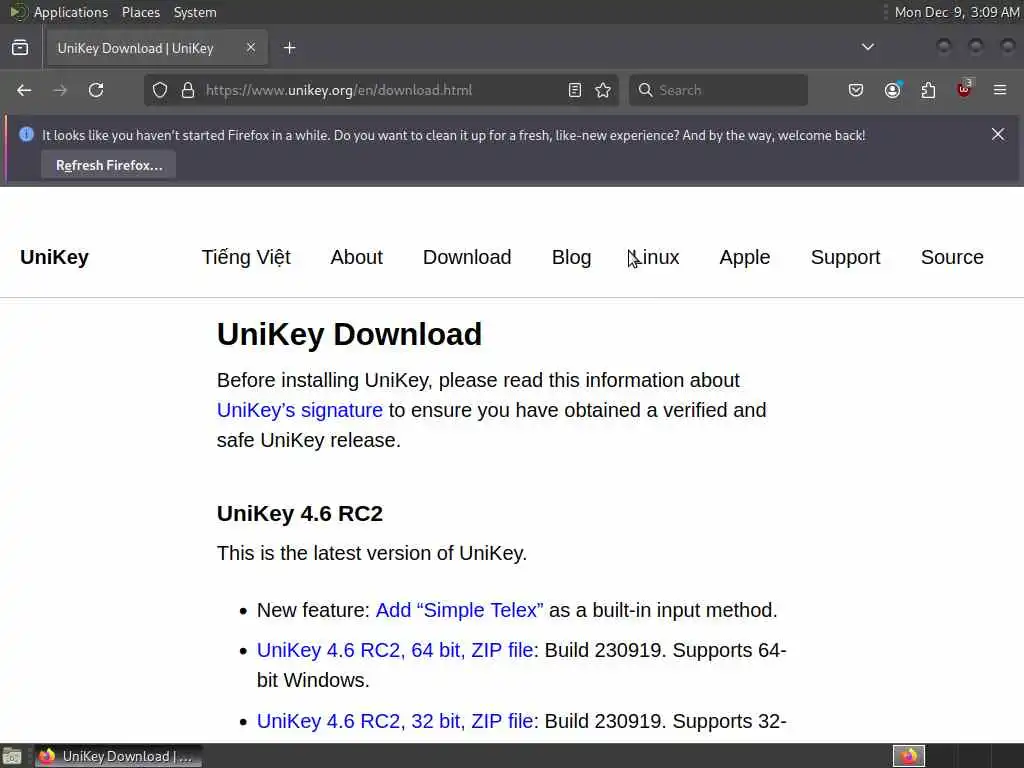Dismiss the refresh Firefox notification bar
1024x768 pixels.
(x=998, y=134)
